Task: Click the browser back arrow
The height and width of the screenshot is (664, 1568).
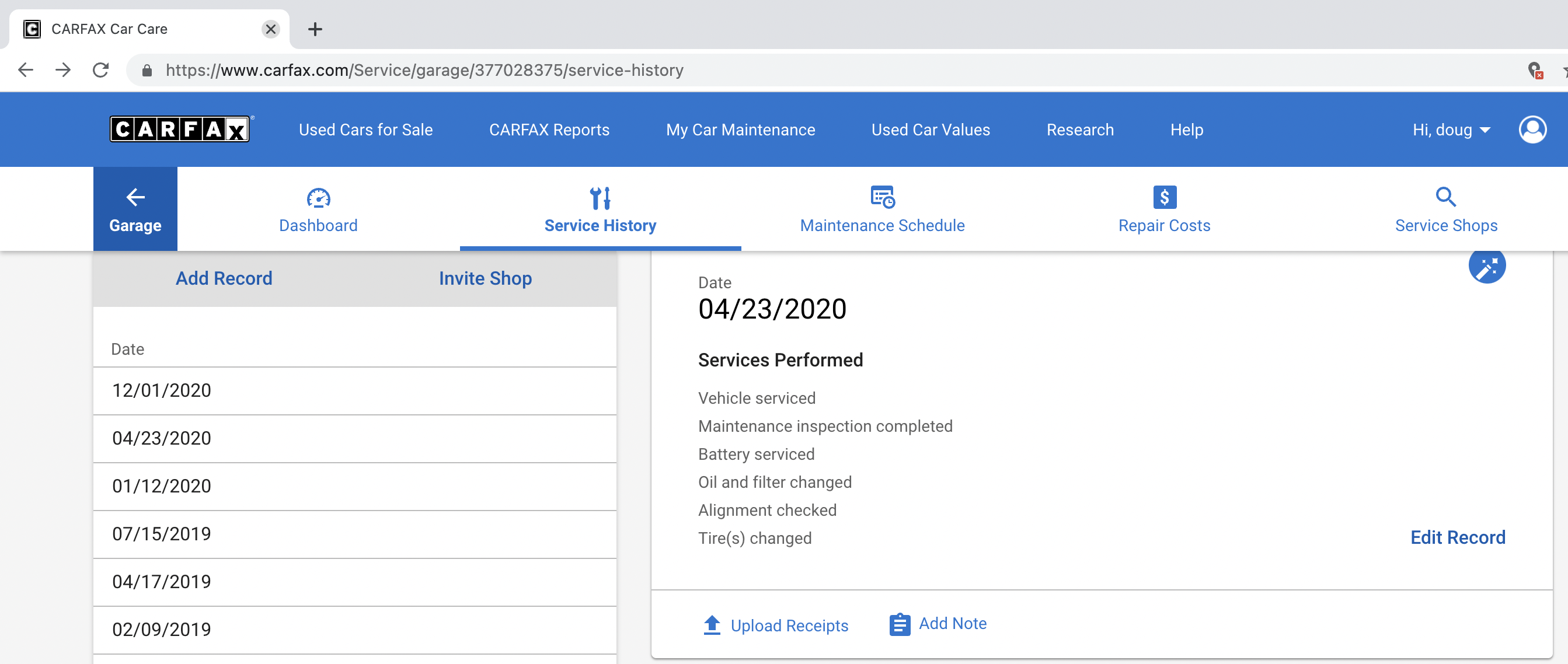Action: coord(26,70)
